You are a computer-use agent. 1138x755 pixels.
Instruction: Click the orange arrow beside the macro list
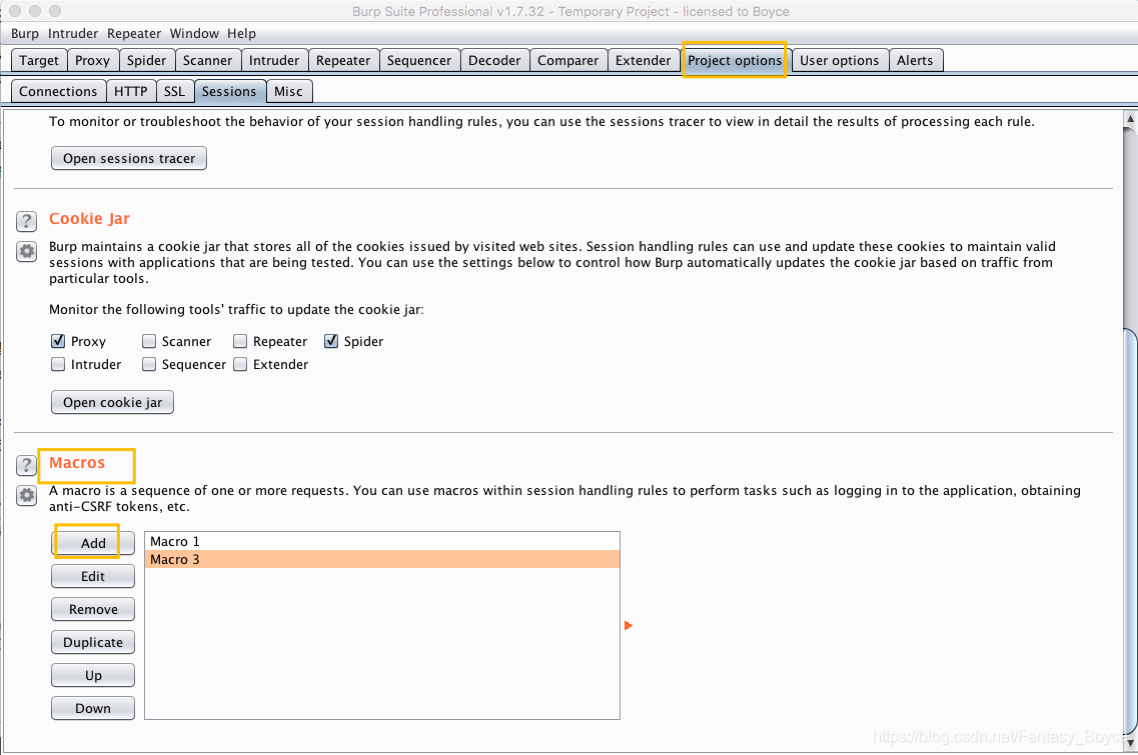pos(629,625)
